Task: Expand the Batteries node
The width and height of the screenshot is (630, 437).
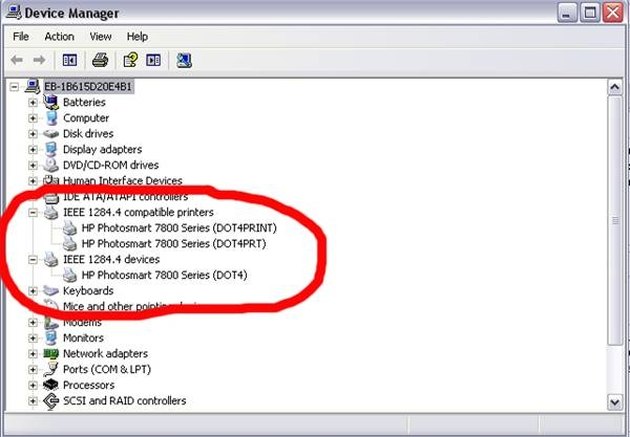Action: coord(33,102)
